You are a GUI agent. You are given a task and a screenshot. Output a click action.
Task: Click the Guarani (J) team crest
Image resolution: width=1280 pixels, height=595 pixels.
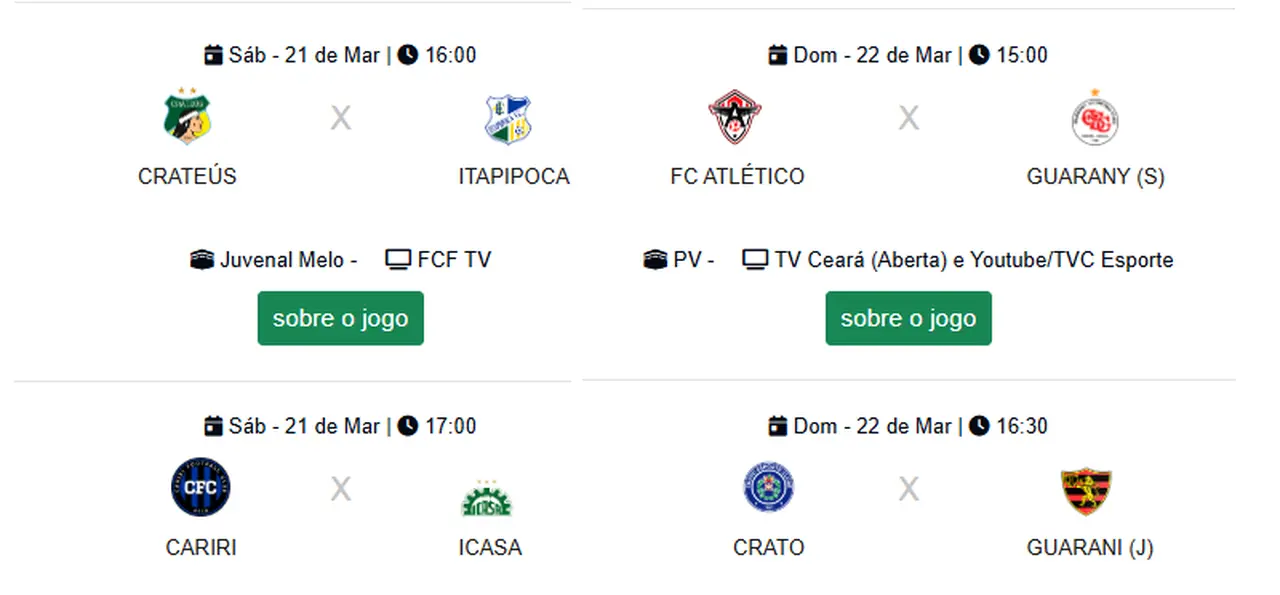click(x=1086, y=490)
